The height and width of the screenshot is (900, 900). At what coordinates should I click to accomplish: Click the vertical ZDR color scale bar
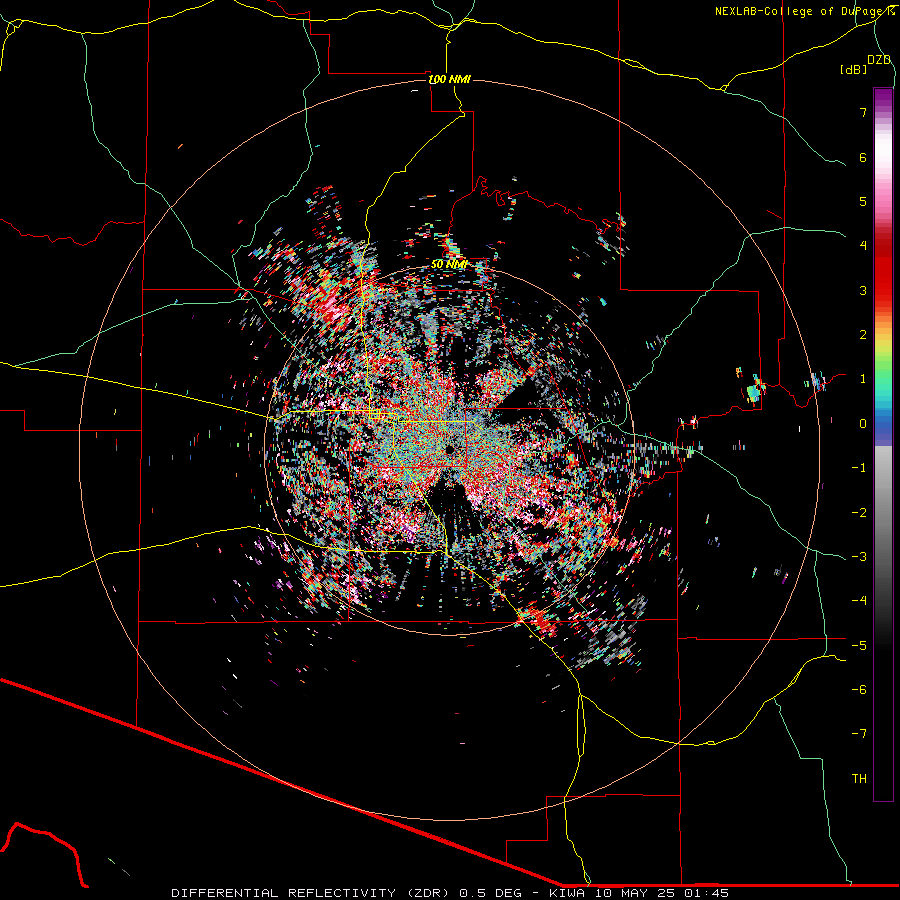coord(883,444)
